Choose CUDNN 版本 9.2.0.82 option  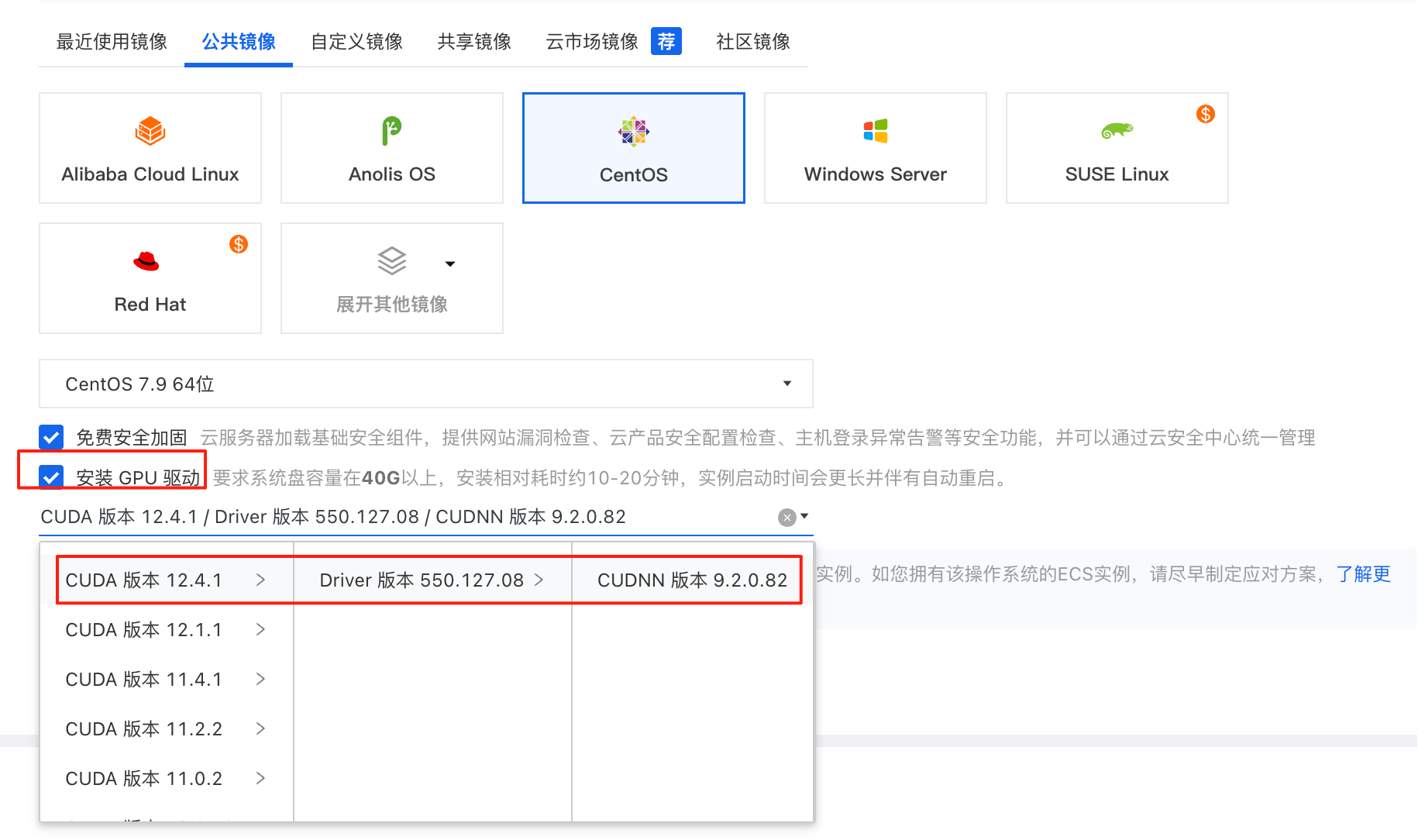692,580
